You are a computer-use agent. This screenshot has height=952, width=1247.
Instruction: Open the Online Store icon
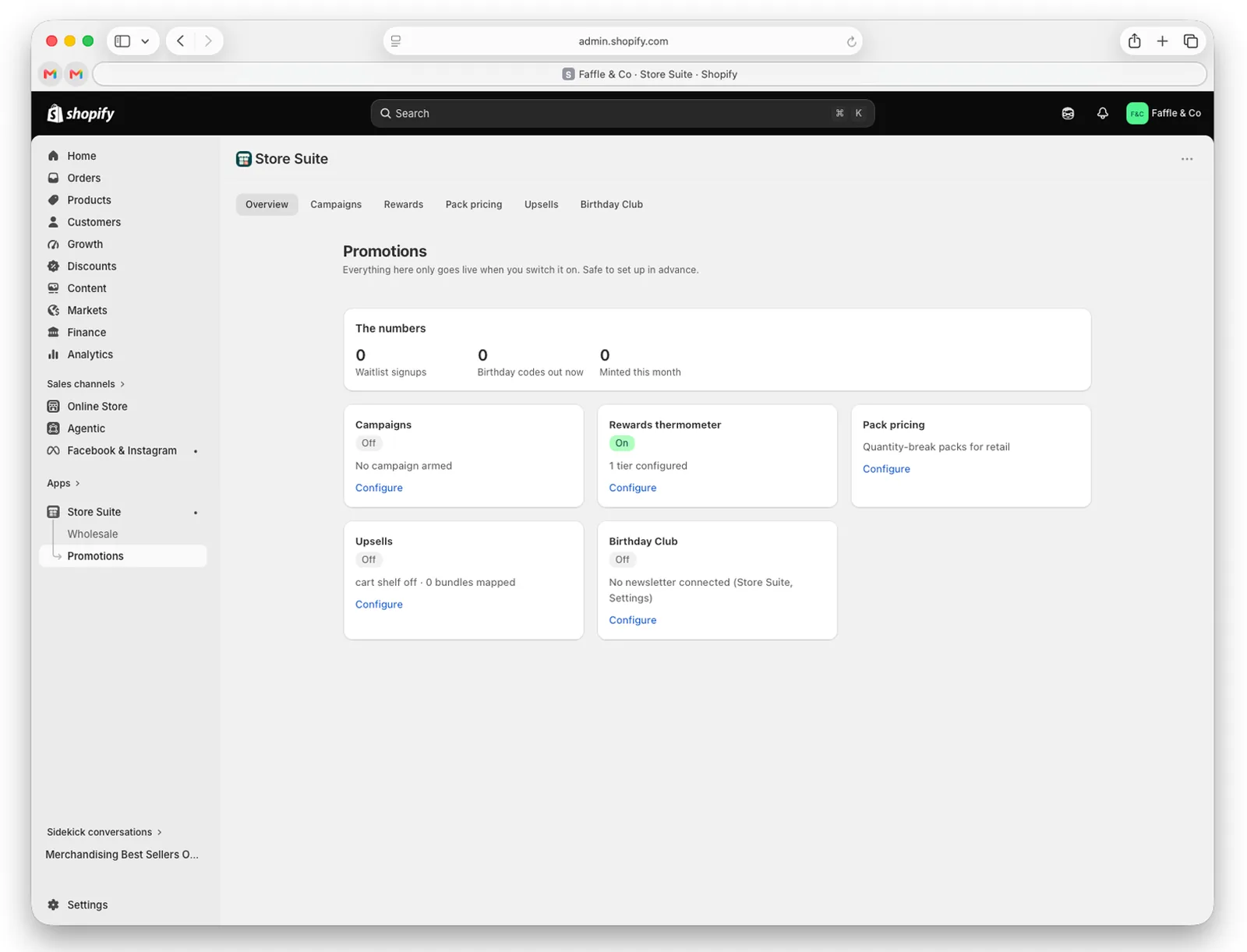[53, 407]
